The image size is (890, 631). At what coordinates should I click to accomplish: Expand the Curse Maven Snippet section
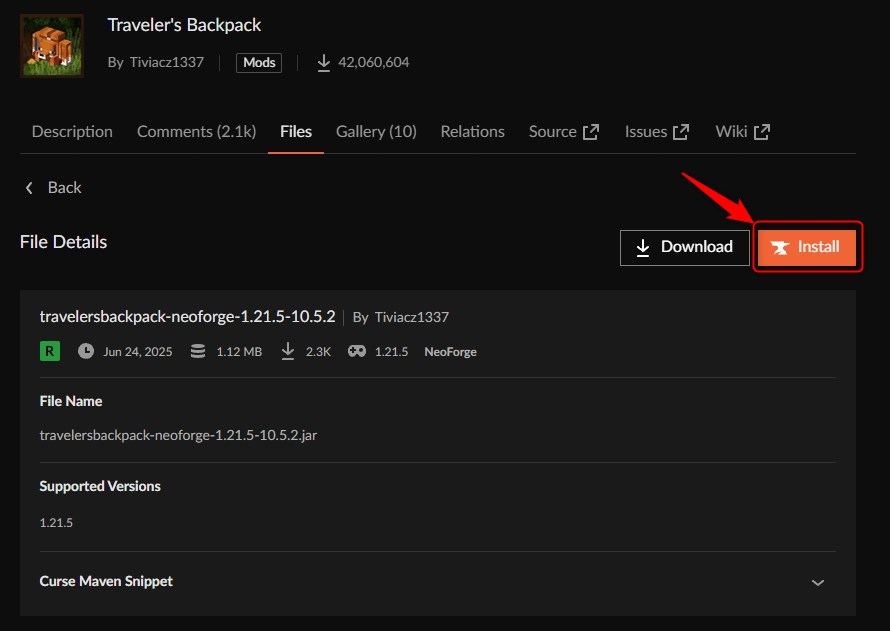click(438, 582)
